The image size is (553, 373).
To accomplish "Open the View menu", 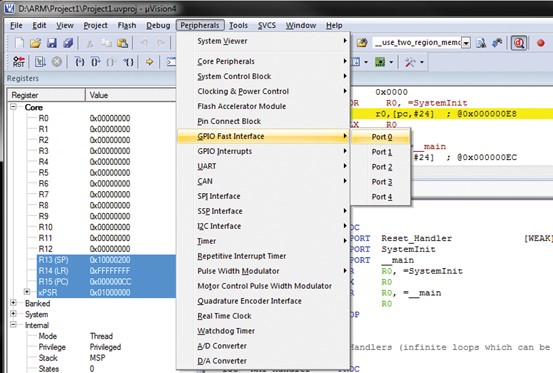I will [65, 25].
